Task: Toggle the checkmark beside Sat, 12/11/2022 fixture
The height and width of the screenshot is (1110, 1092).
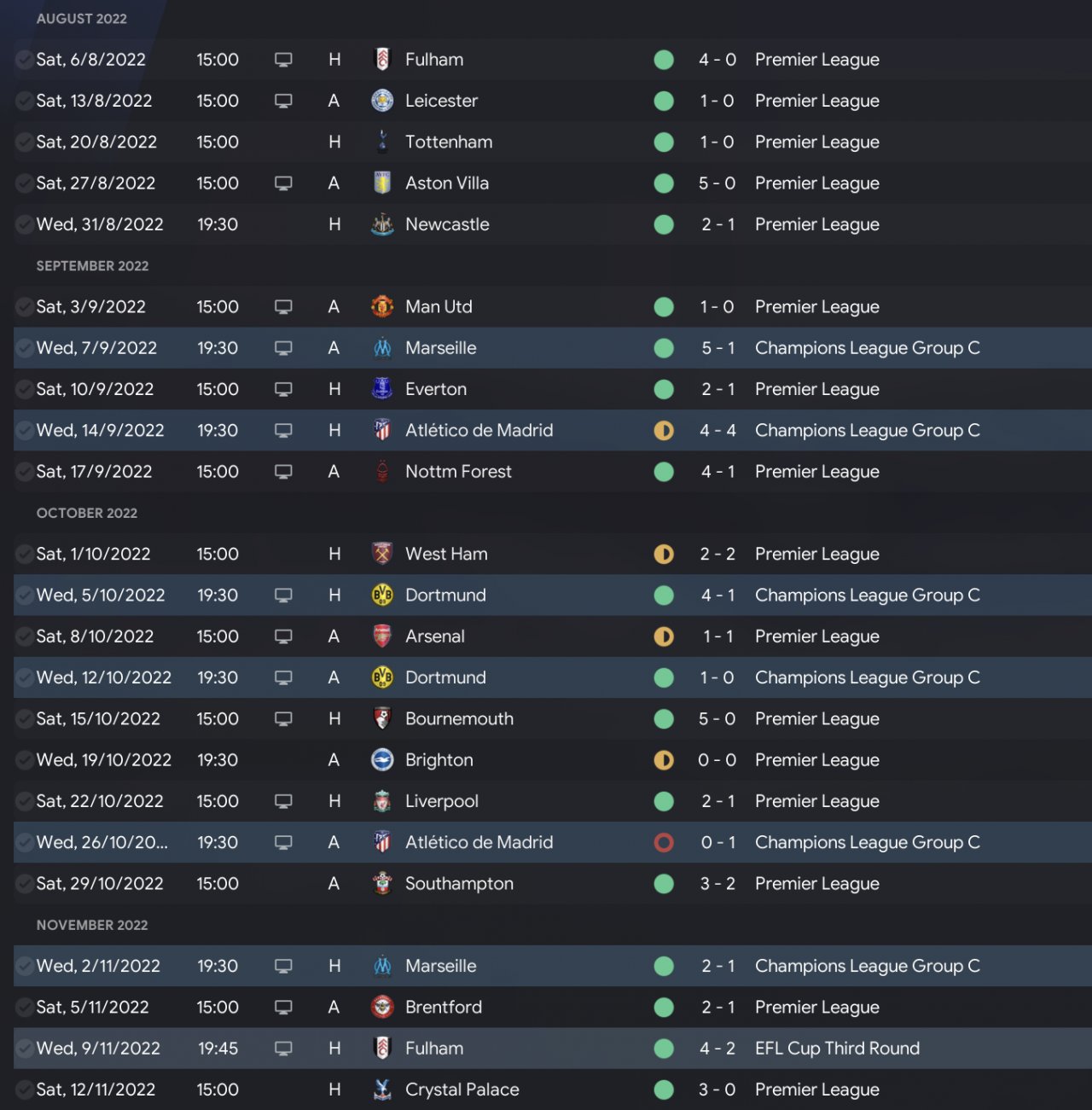Action: pos(25,1090)
